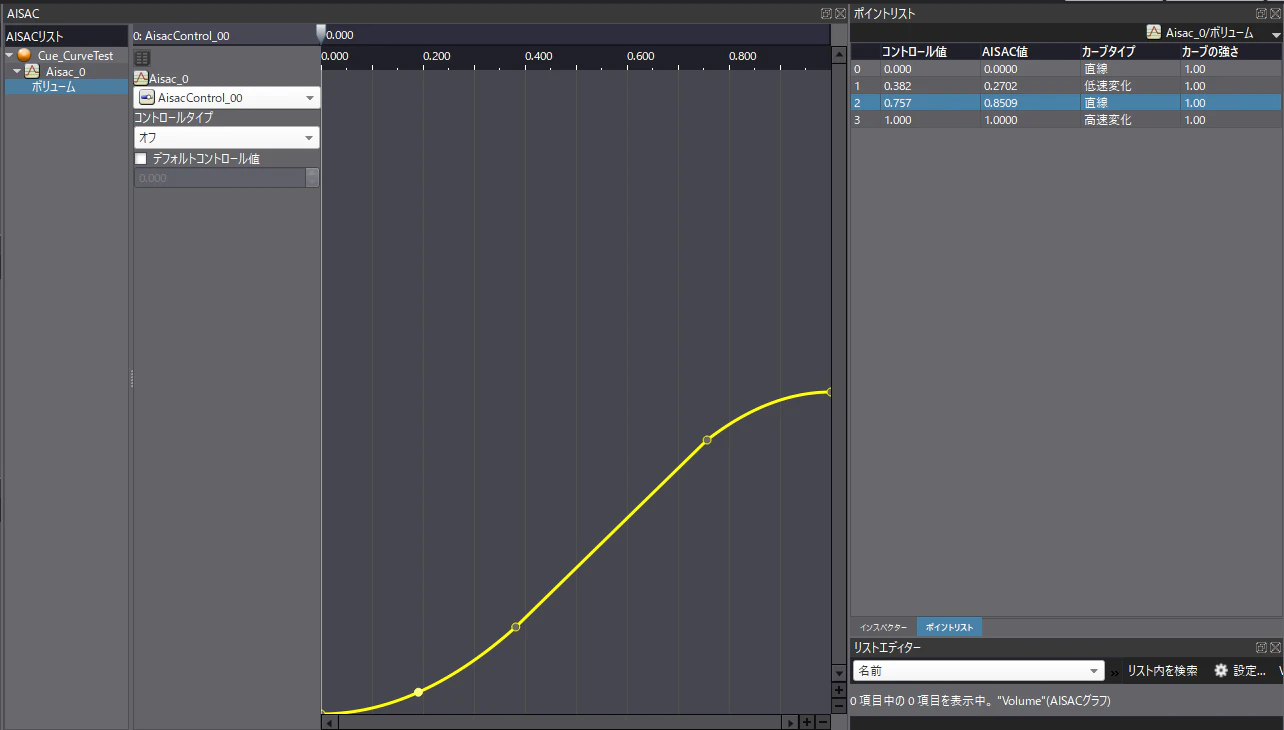Image resolution: width=1284 pixels, height=730 pixels.
Task: Click curve point at control value 0.757
Action: tap(707, 440)
